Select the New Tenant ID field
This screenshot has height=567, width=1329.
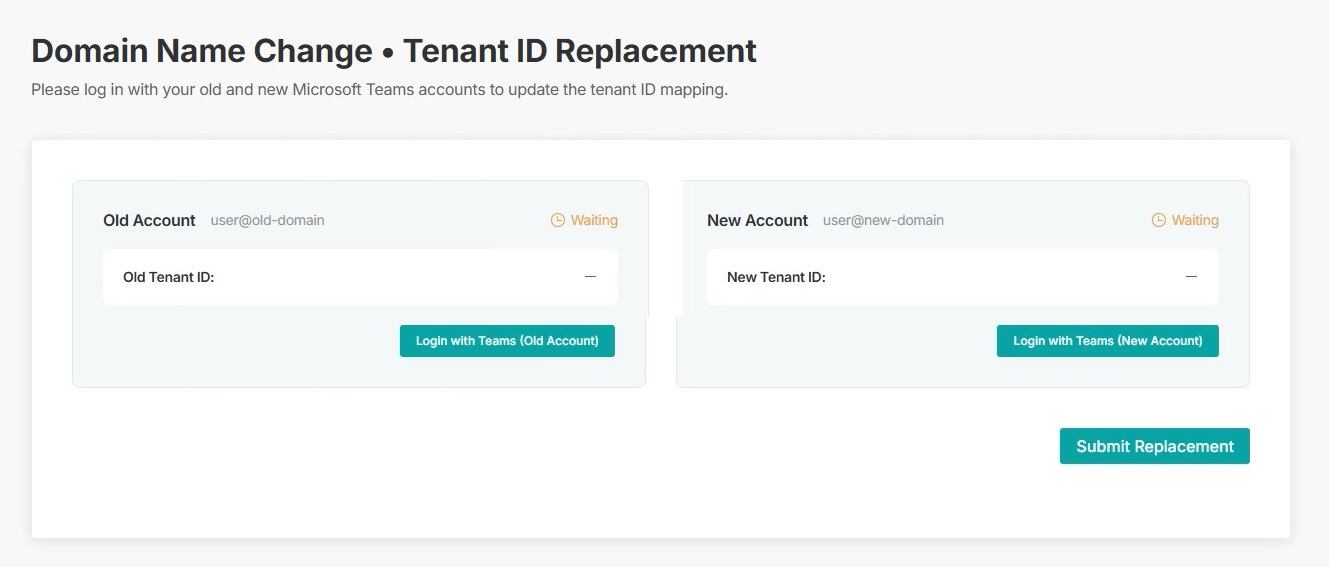pyautogui.click(x=962, y=277)
